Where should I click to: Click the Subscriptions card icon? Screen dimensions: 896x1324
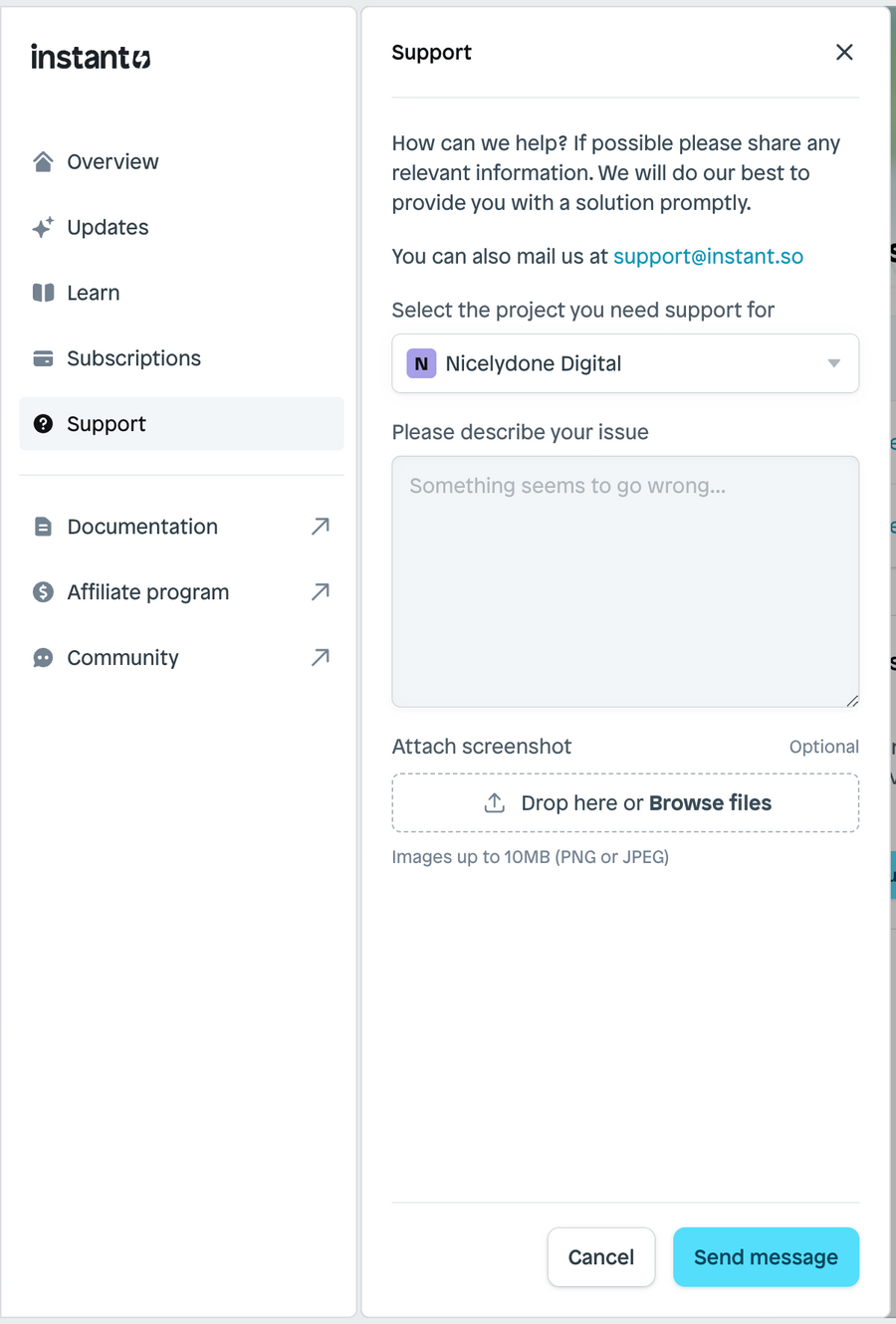pos(43,358)
